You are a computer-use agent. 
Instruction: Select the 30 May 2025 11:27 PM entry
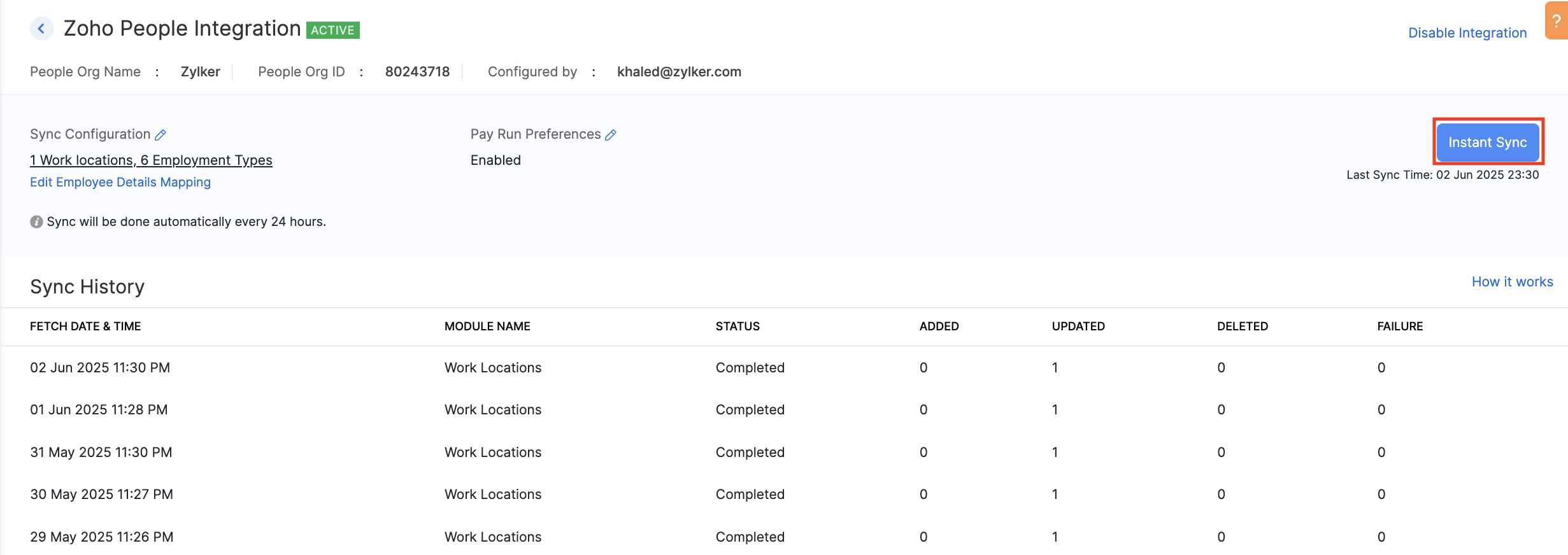click(x=101, y=495)
